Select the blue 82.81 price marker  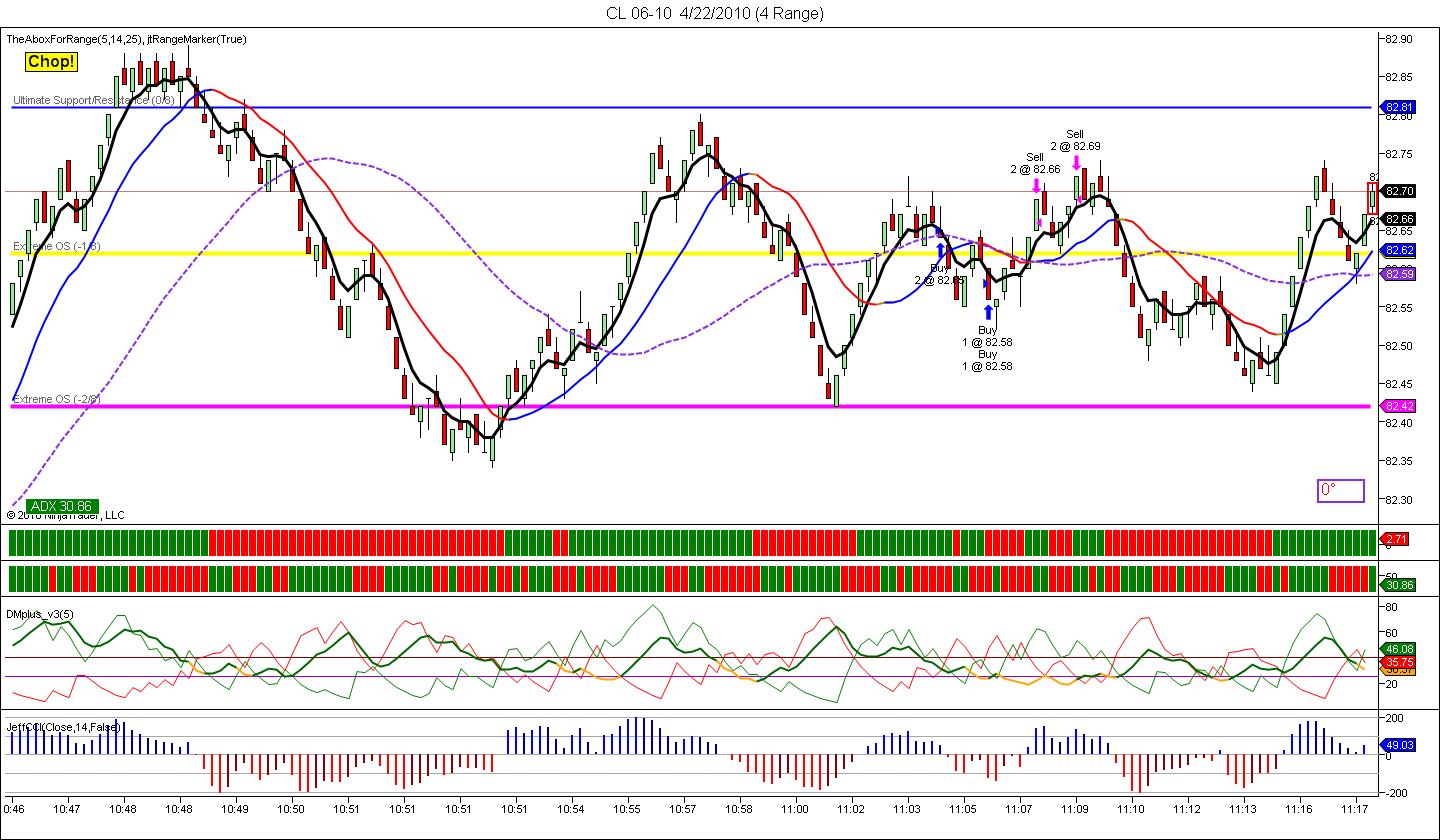1398,107
